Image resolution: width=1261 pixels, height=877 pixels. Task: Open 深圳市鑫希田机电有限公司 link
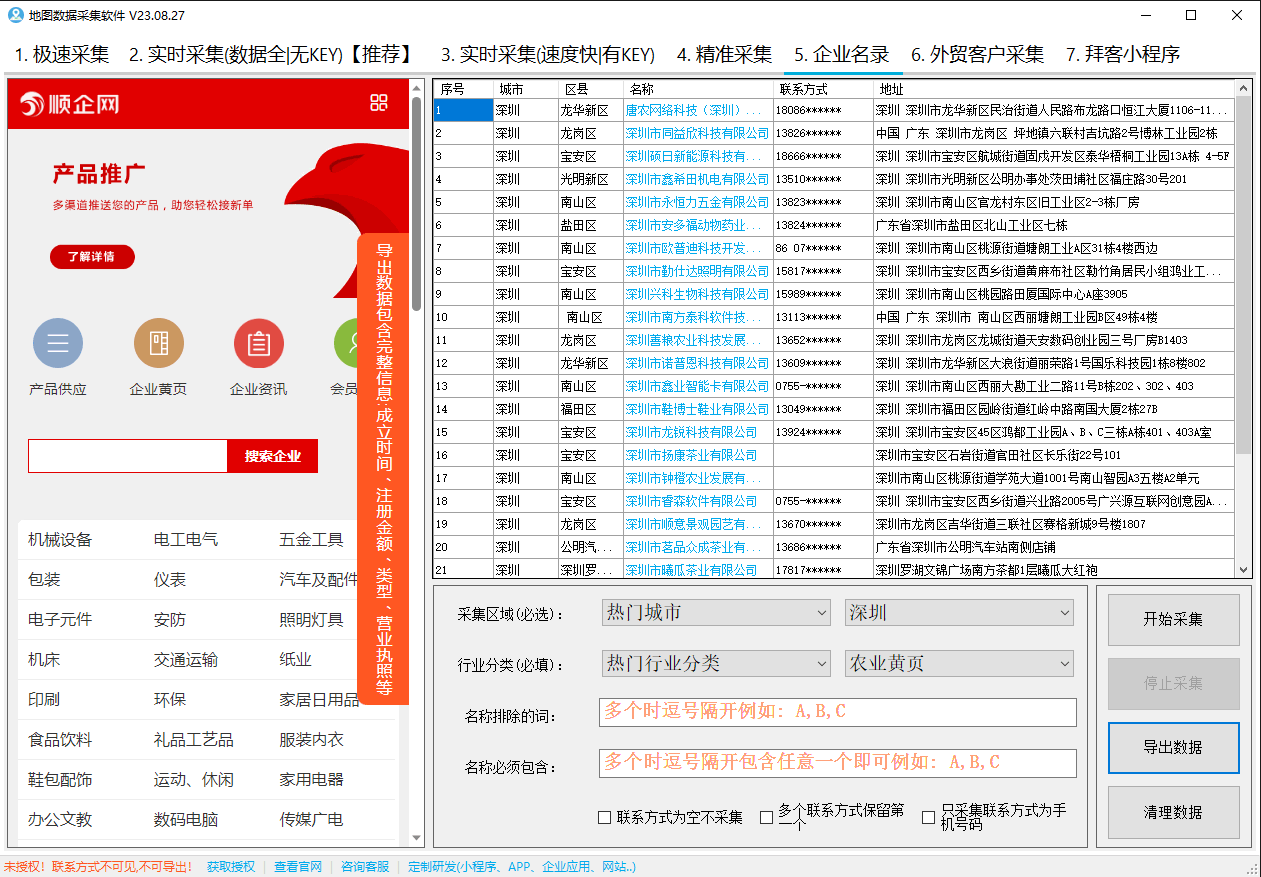[697, 179]
